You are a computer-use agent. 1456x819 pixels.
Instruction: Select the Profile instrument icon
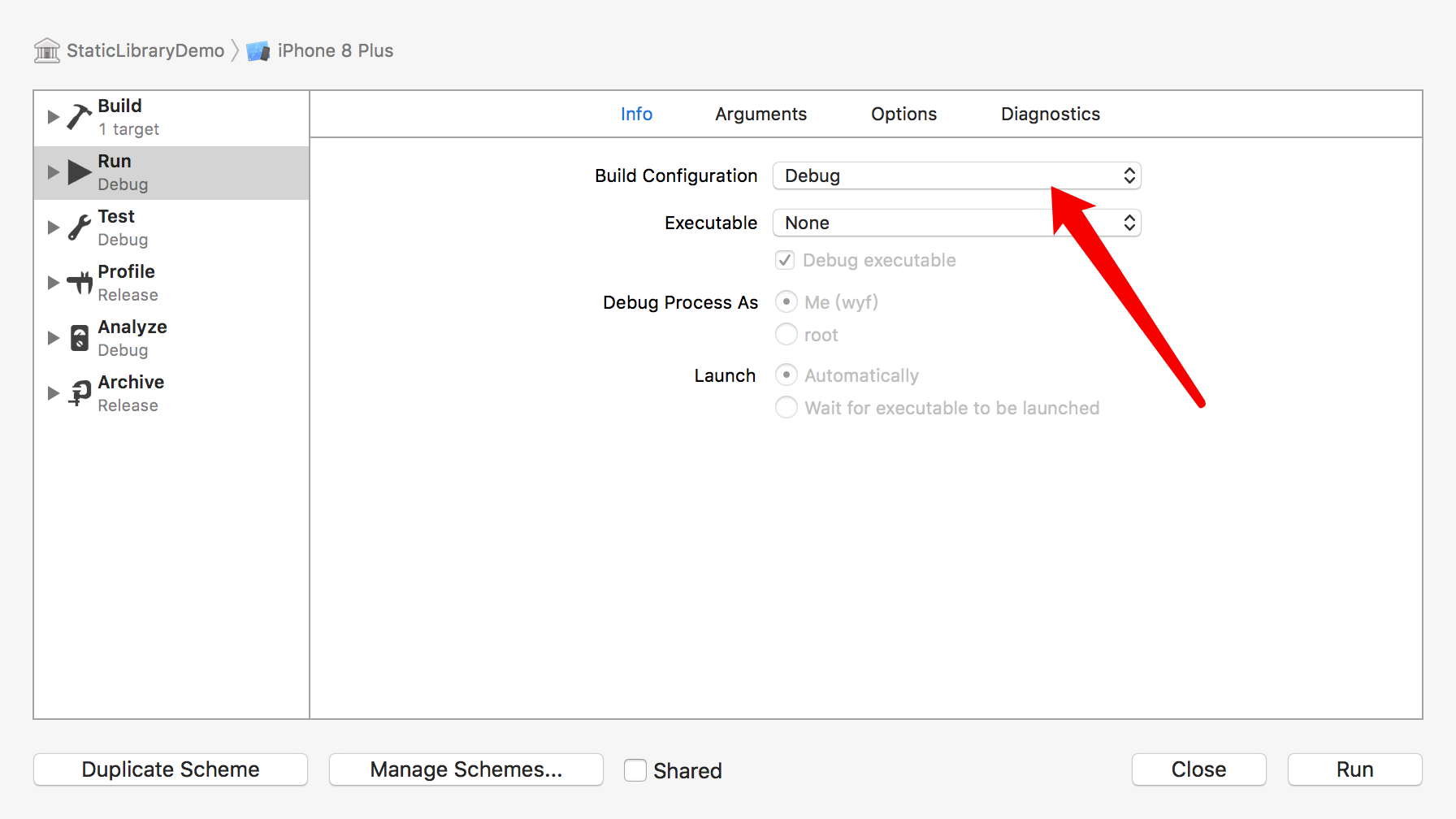point(80,283)
